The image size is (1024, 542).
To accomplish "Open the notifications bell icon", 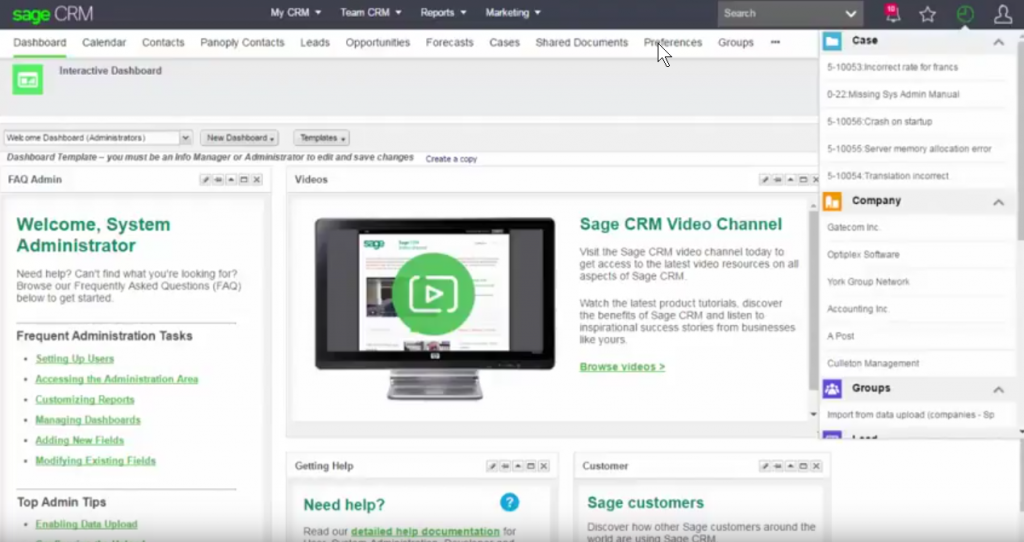I will coord(892,13).
